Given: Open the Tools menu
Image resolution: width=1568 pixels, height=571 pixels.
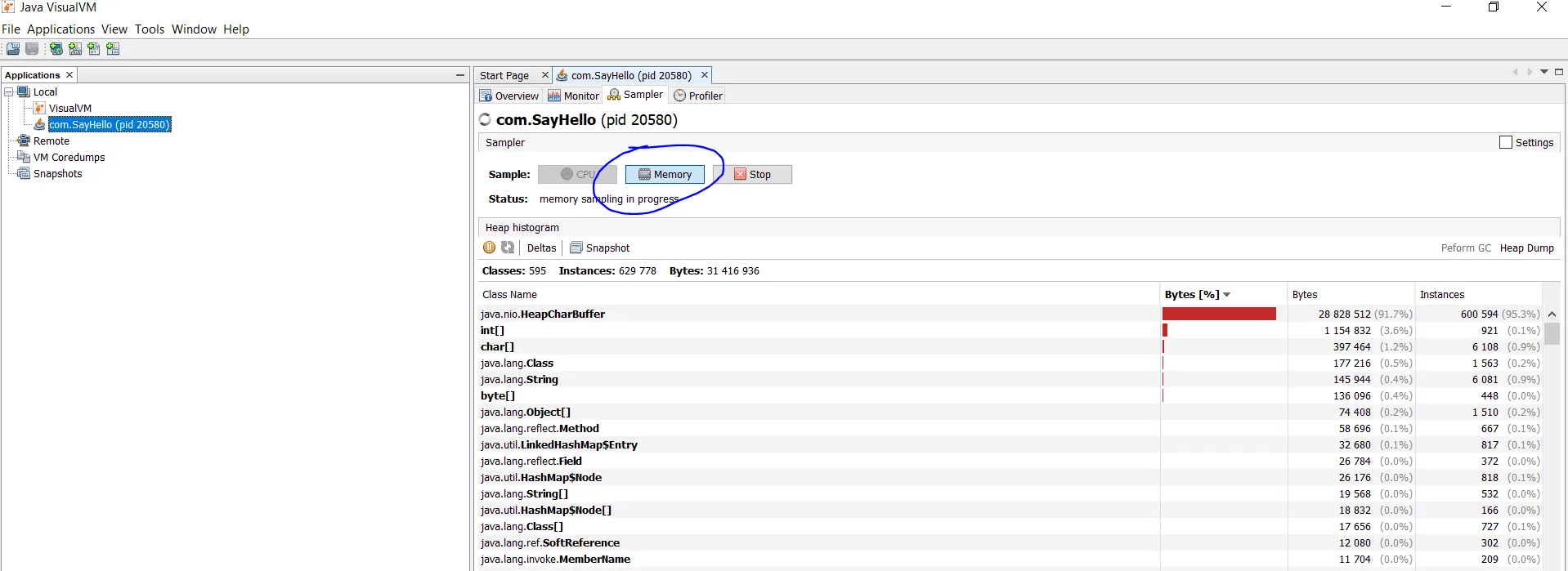Looking at the screenshot, I should tap(150, 29).
